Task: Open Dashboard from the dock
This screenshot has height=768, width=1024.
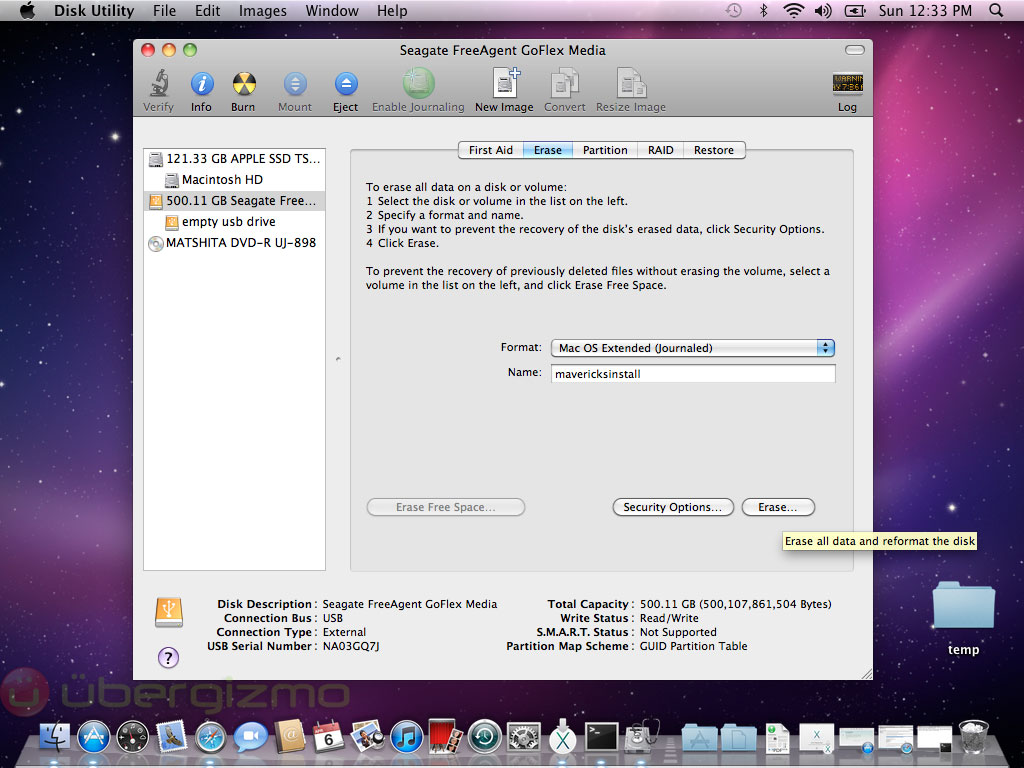Action: (x=133, y=737)
